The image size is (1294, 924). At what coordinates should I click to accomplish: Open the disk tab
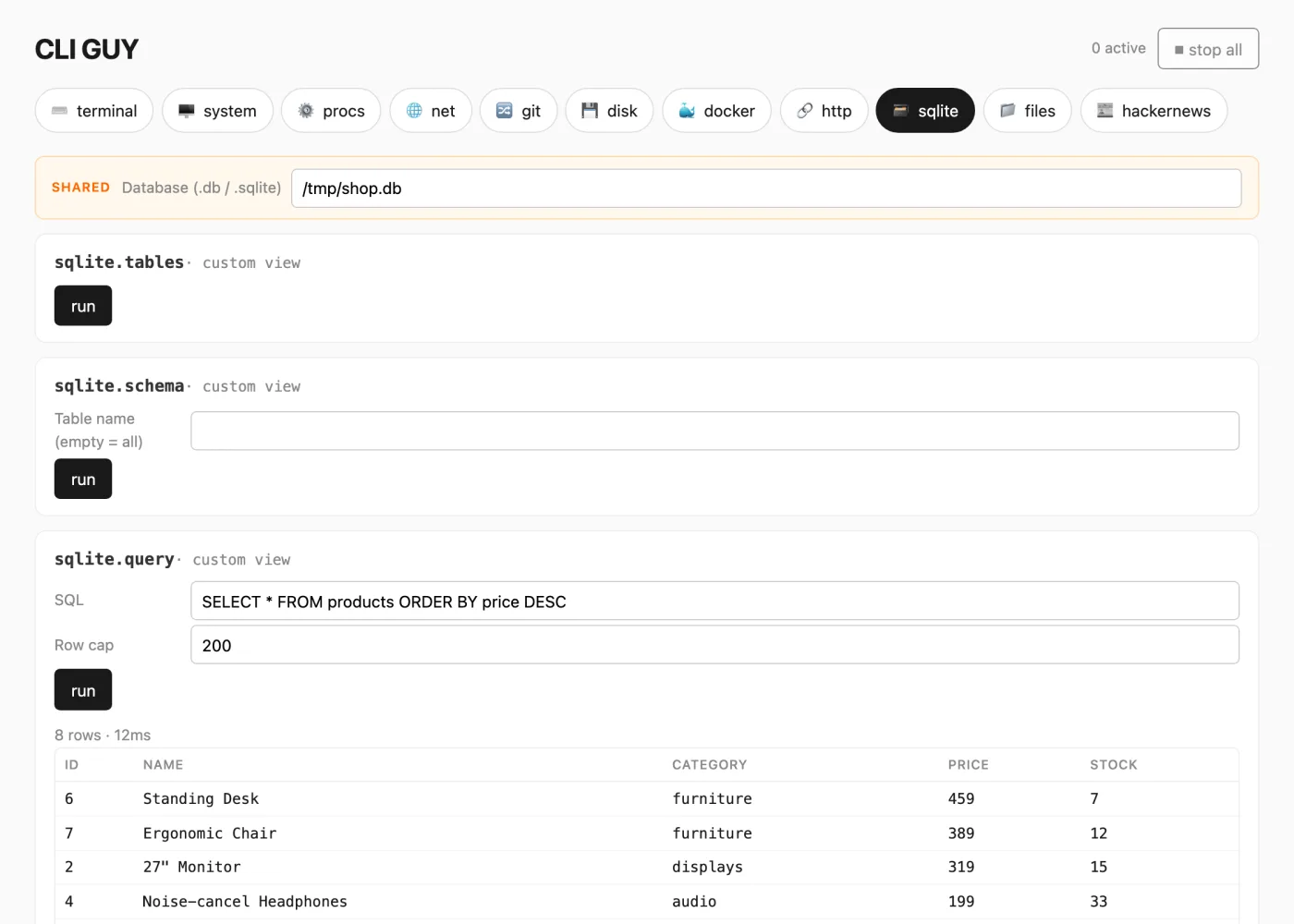coord(609,111)
